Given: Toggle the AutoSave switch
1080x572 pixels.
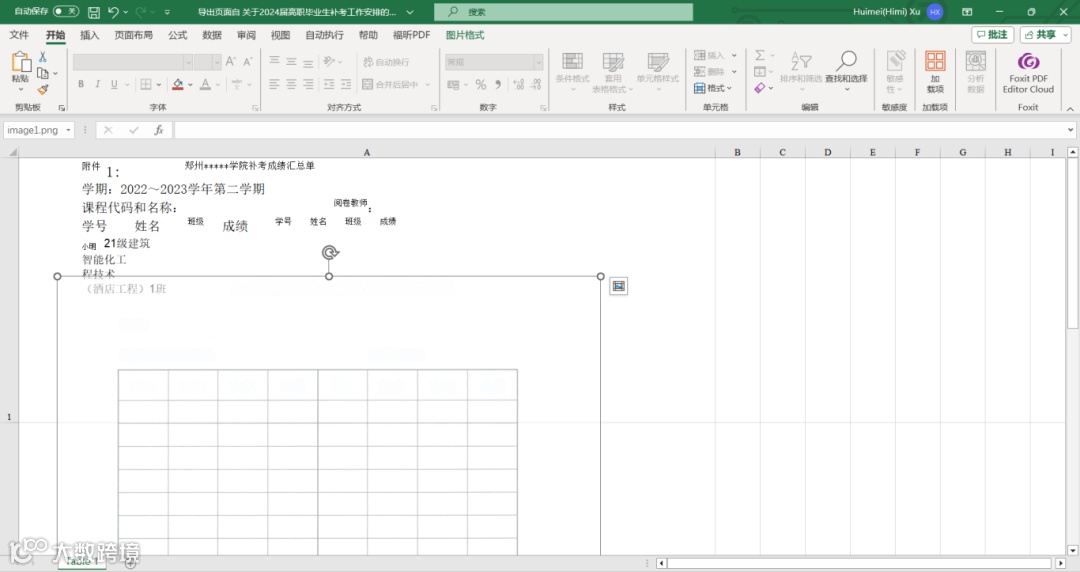Looking at the screenshot, I should point(65,12).
